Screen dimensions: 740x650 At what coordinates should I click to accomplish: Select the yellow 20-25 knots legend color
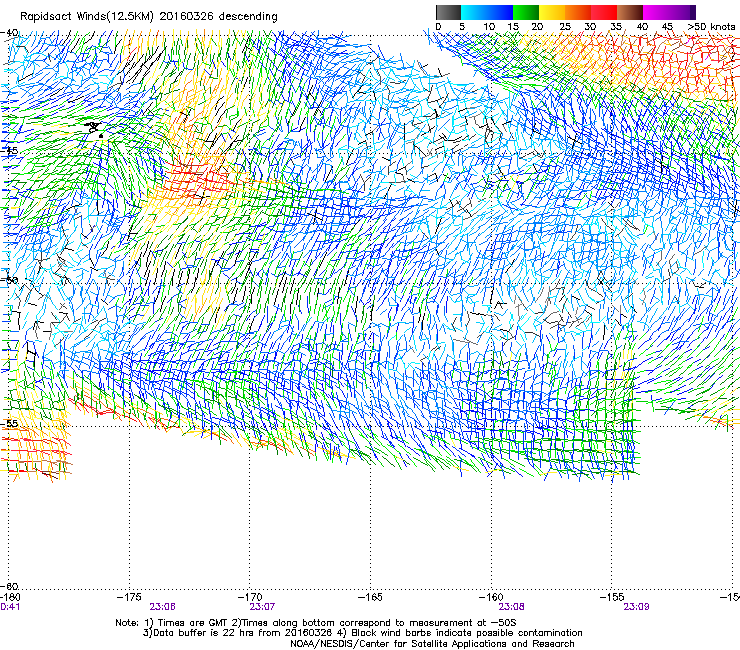(x=552, y=12)
